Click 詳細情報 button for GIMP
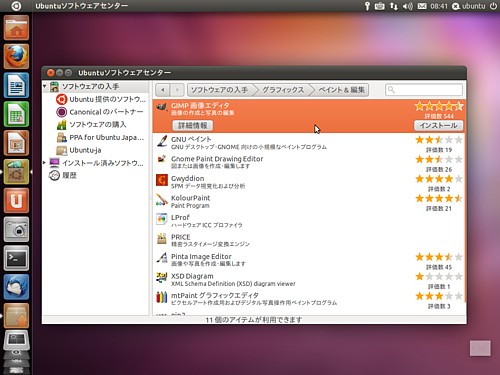The image size is (500, 375). (192, 125)
